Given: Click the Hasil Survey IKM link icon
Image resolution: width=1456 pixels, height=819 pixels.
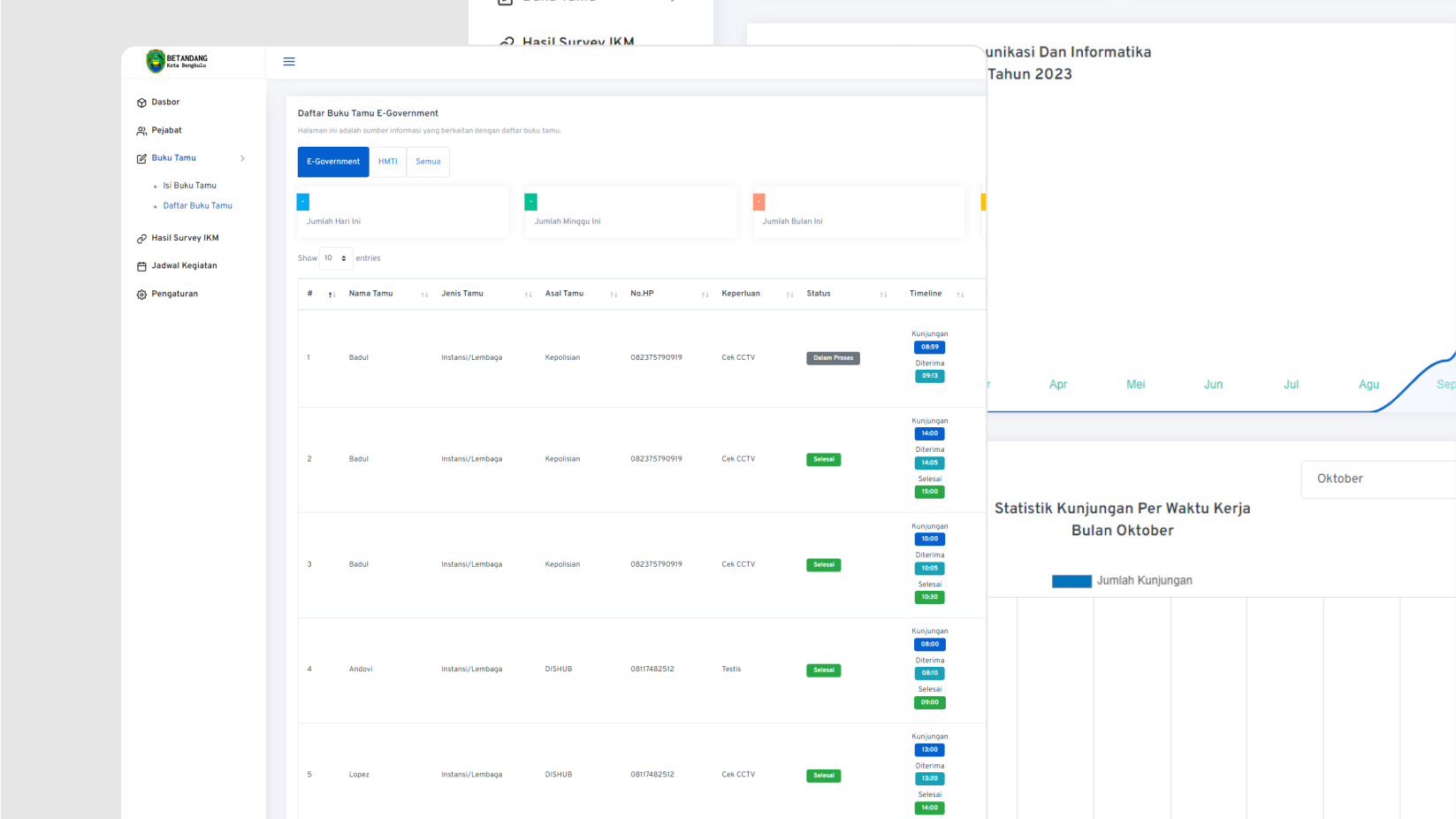Looking at the screenshot, I should 141,239.
